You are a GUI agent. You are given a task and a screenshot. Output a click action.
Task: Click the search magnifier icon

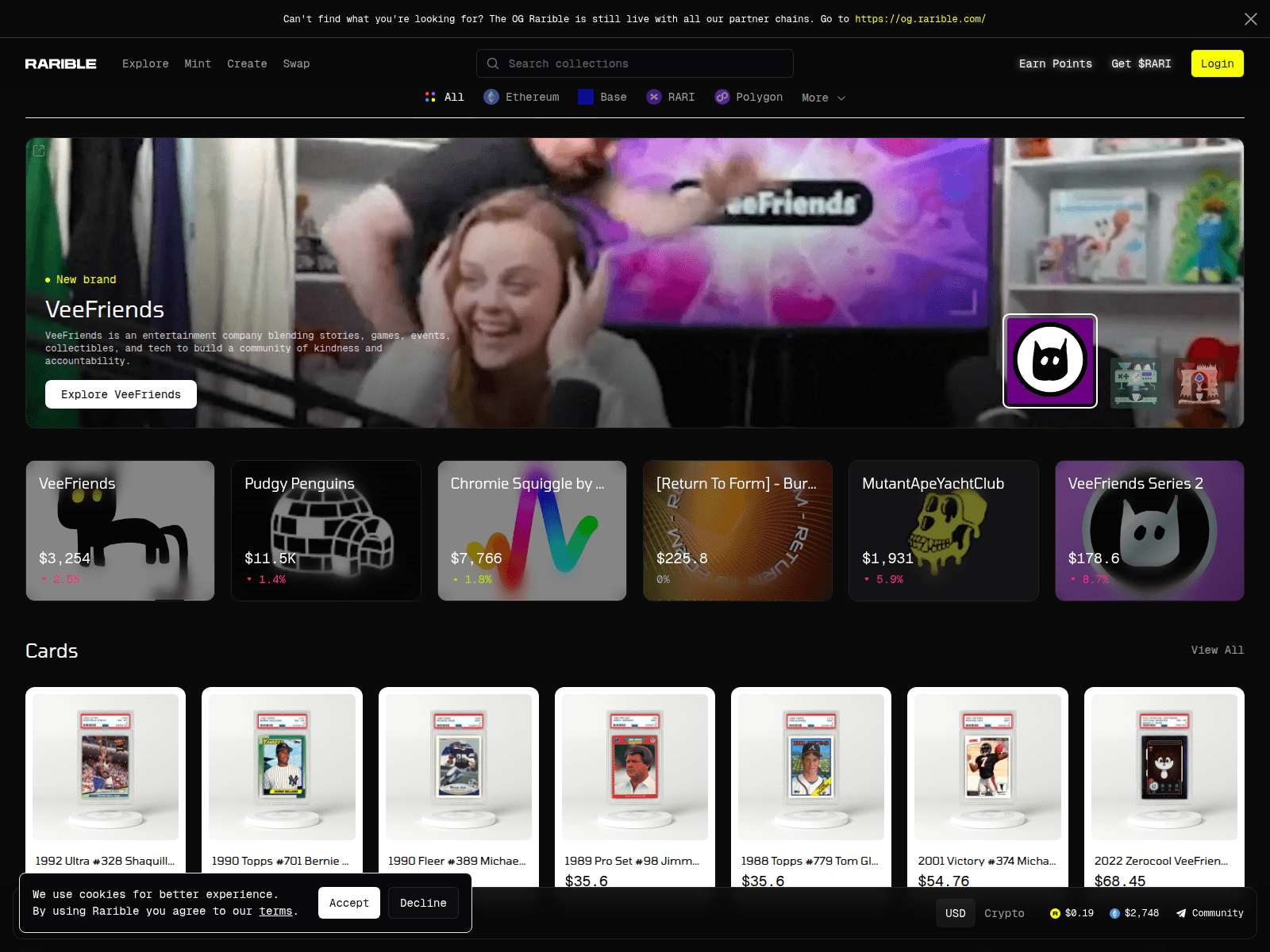click(493, 63)
